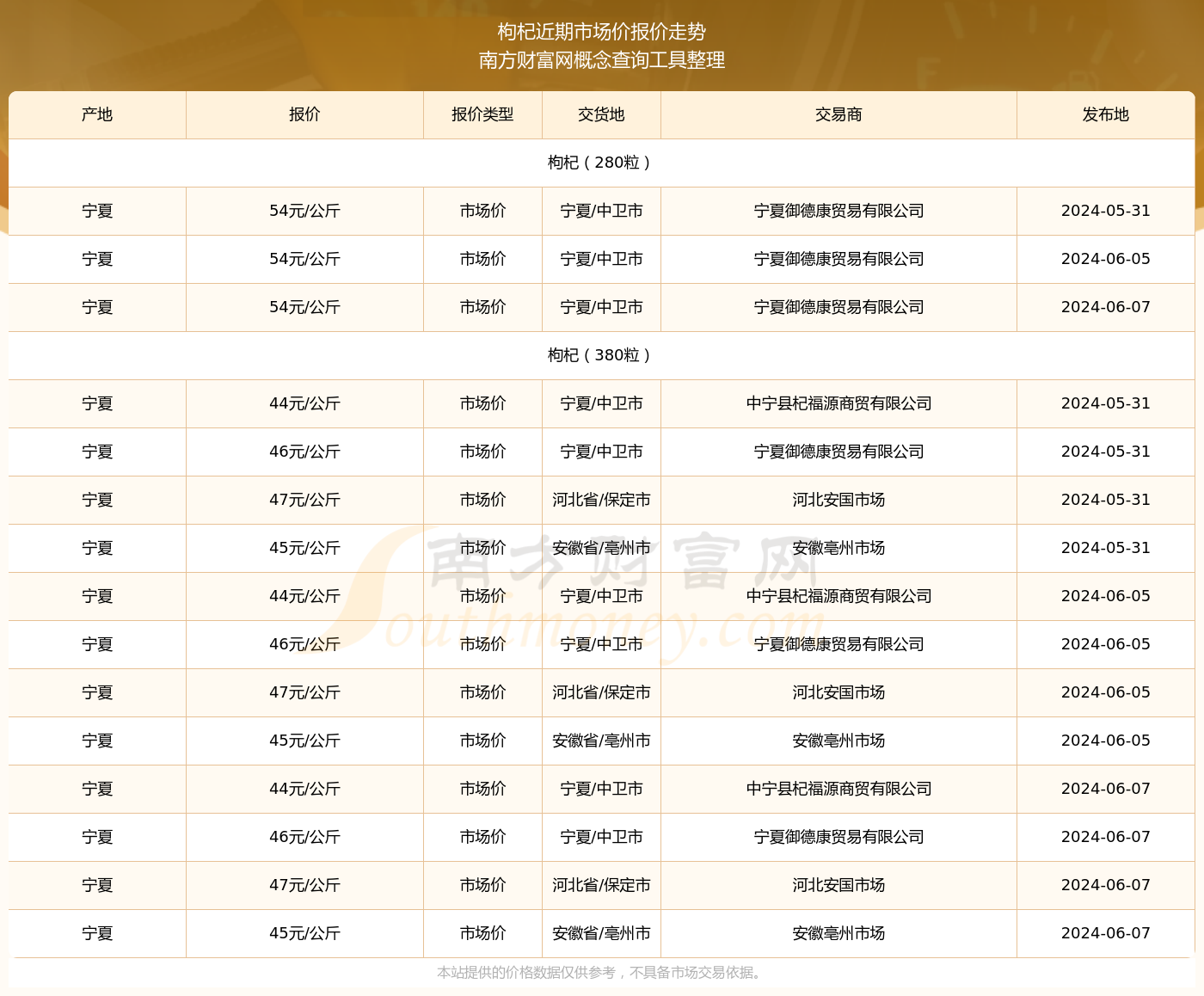Click 45元/公斤 price dated 2024-05-31
The height and width of the screenshot is (996, 1204).
tap(304, 548)
